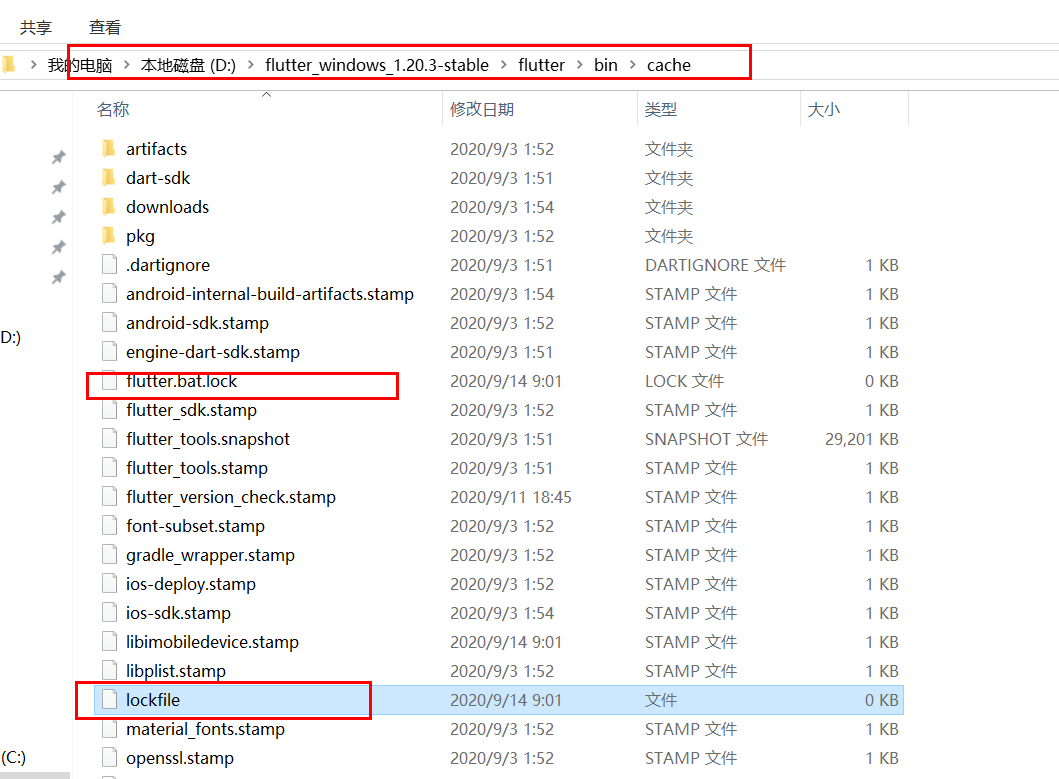Screen dimensions: 1059x779
Task: Select the downloads folder icon
Action: [109, 206]
